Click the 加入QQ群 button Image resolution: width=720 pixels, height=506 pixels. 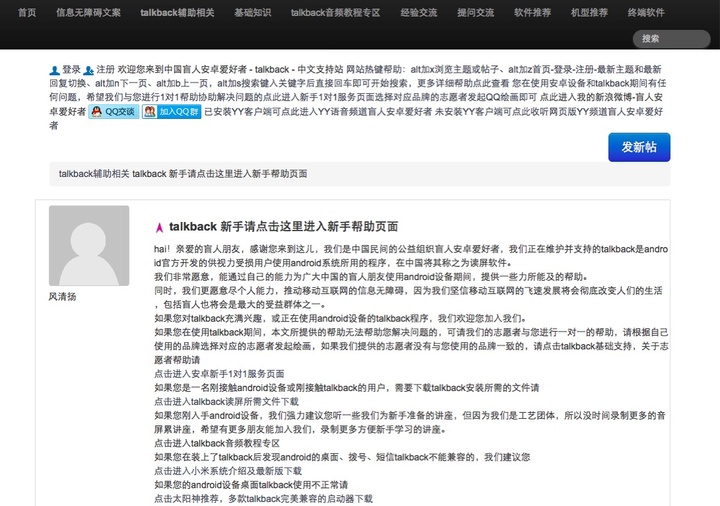[172, 112]
